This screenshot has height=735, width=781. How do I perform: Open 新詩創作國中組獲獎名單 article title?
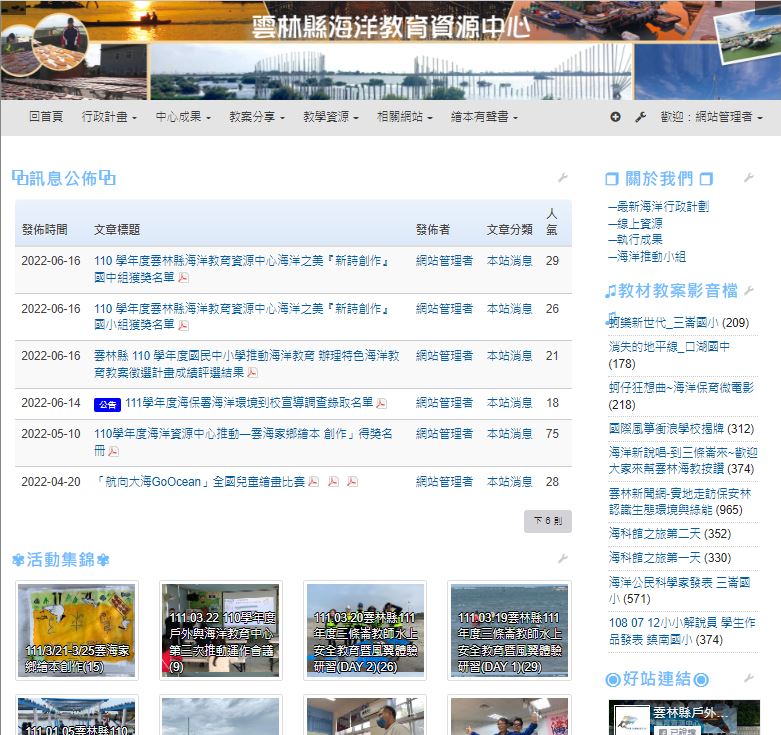coord(242,269)
